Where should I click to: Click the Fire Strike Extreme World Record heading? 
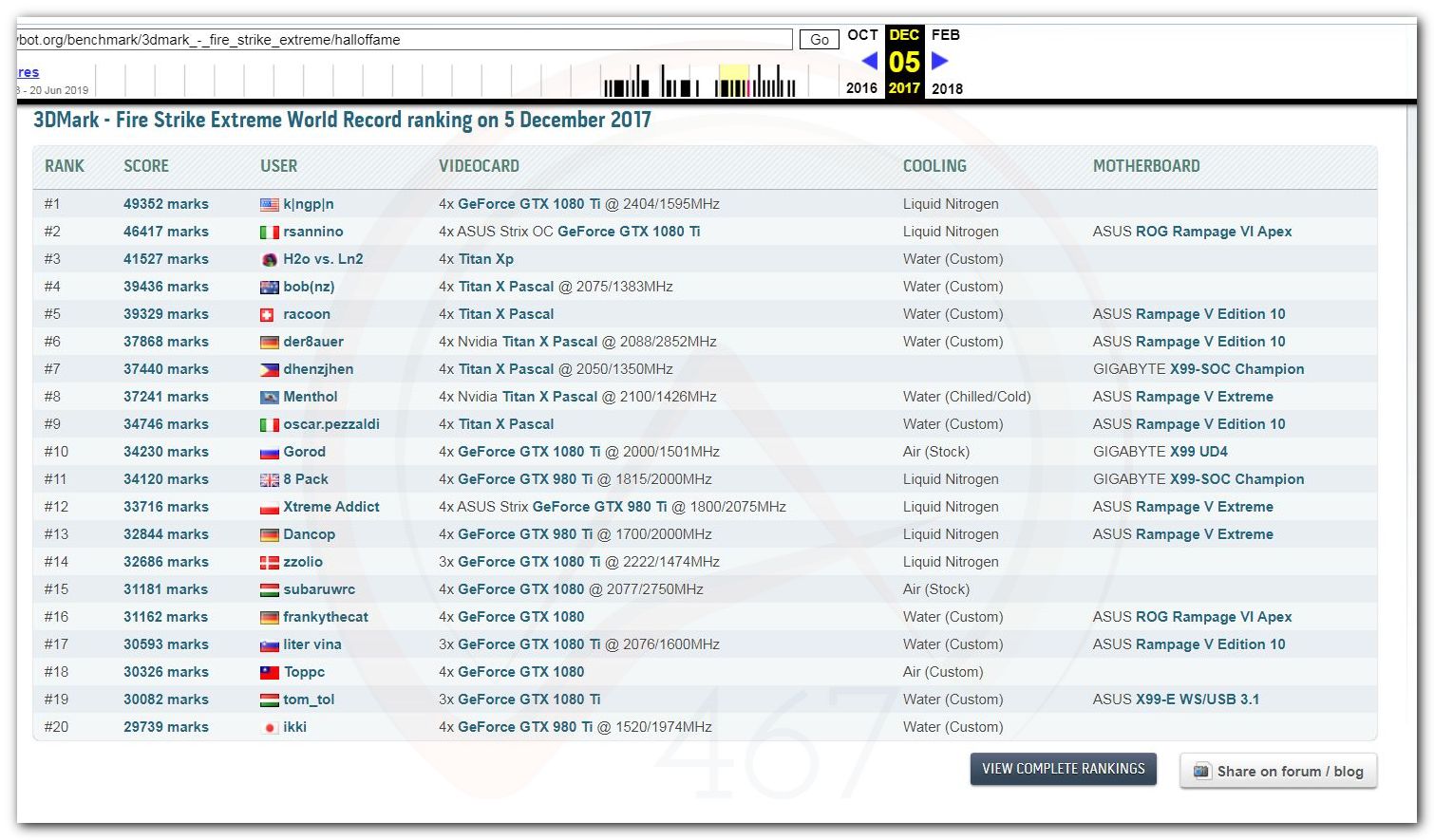click(342, 121)
